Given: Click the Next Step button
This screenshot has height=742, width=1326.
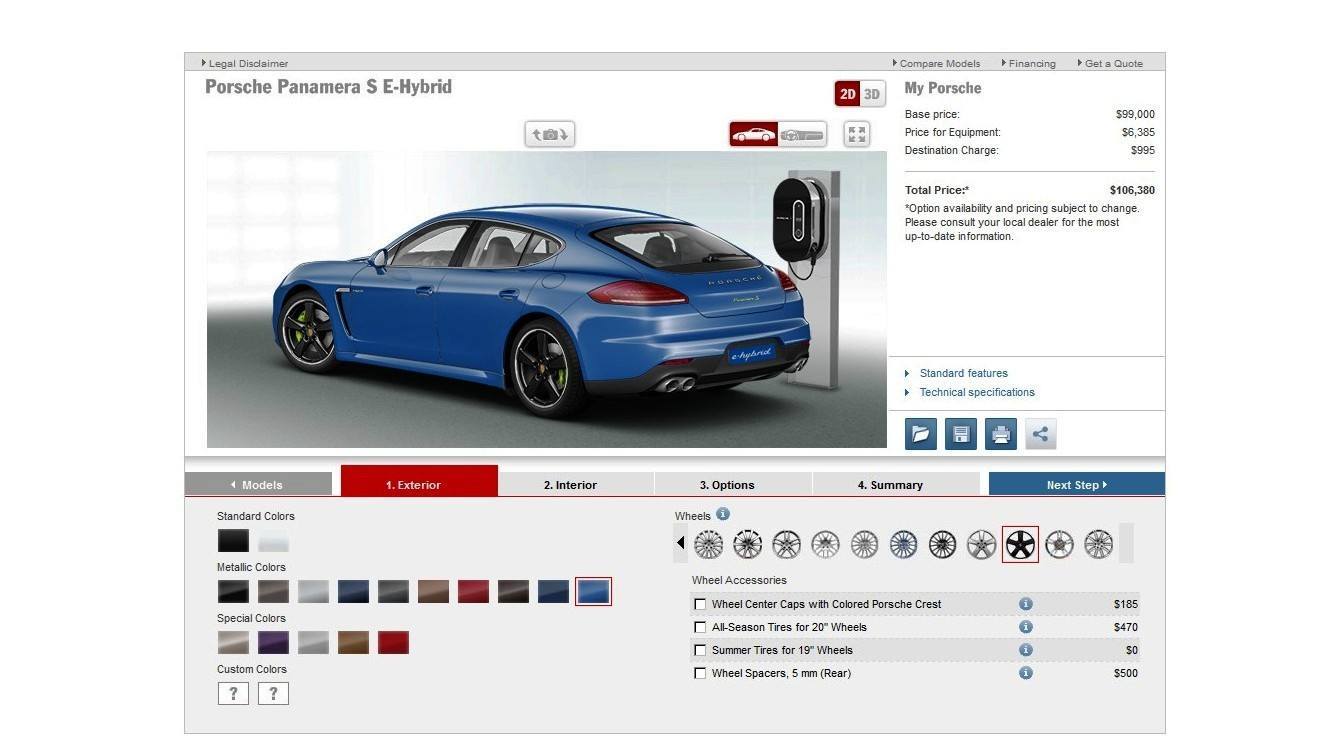Looking at the screenshot, I should click(1077, 484).
